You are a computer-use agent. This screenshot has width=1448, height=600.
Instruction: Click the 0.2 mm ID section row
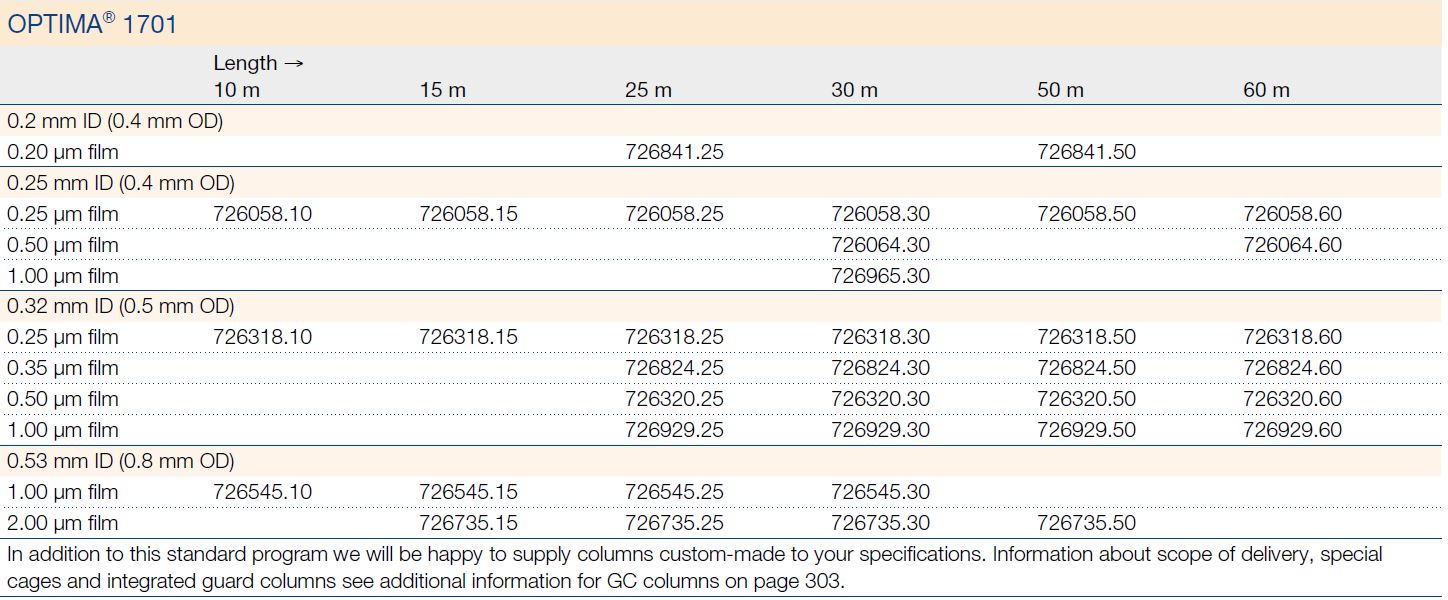click(x=115, y=121)
